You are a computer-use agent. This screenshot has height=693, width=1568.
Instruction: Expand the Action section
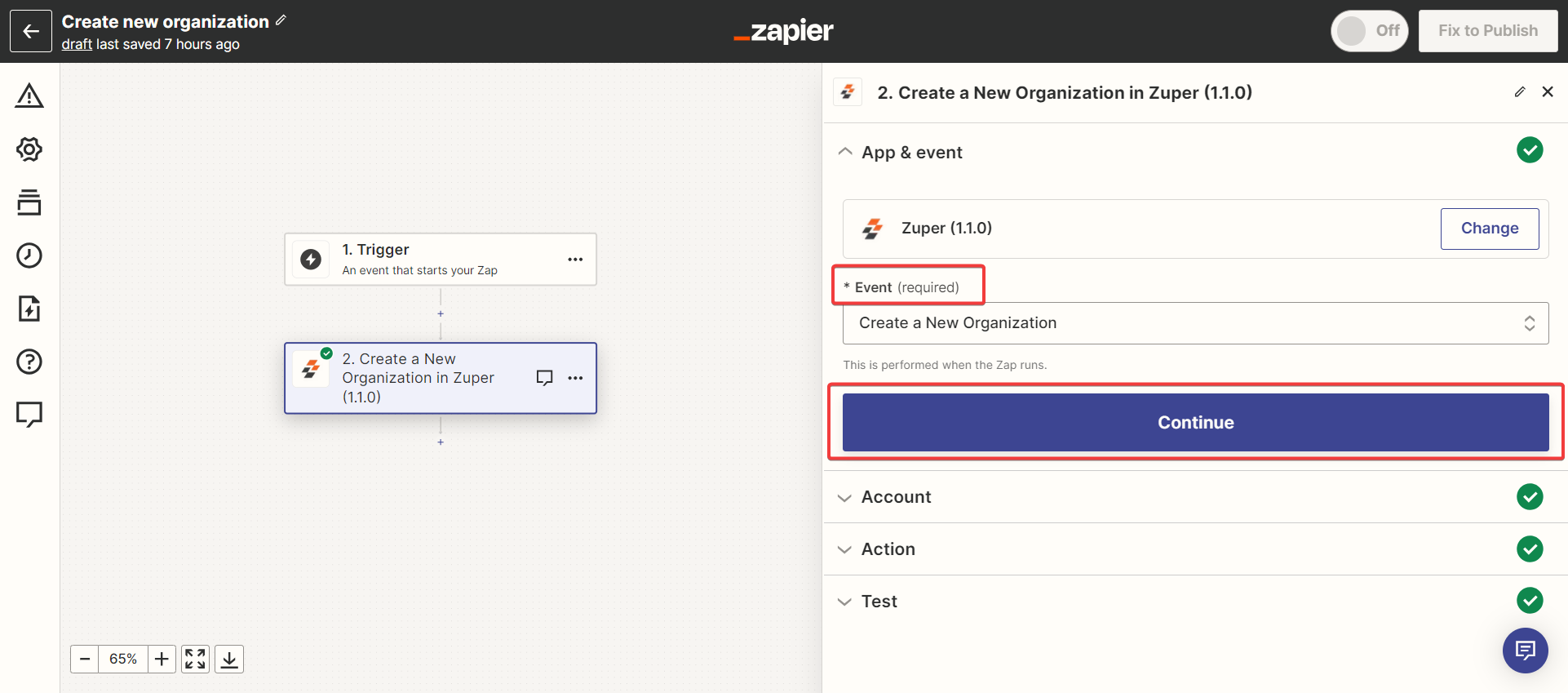888,549
